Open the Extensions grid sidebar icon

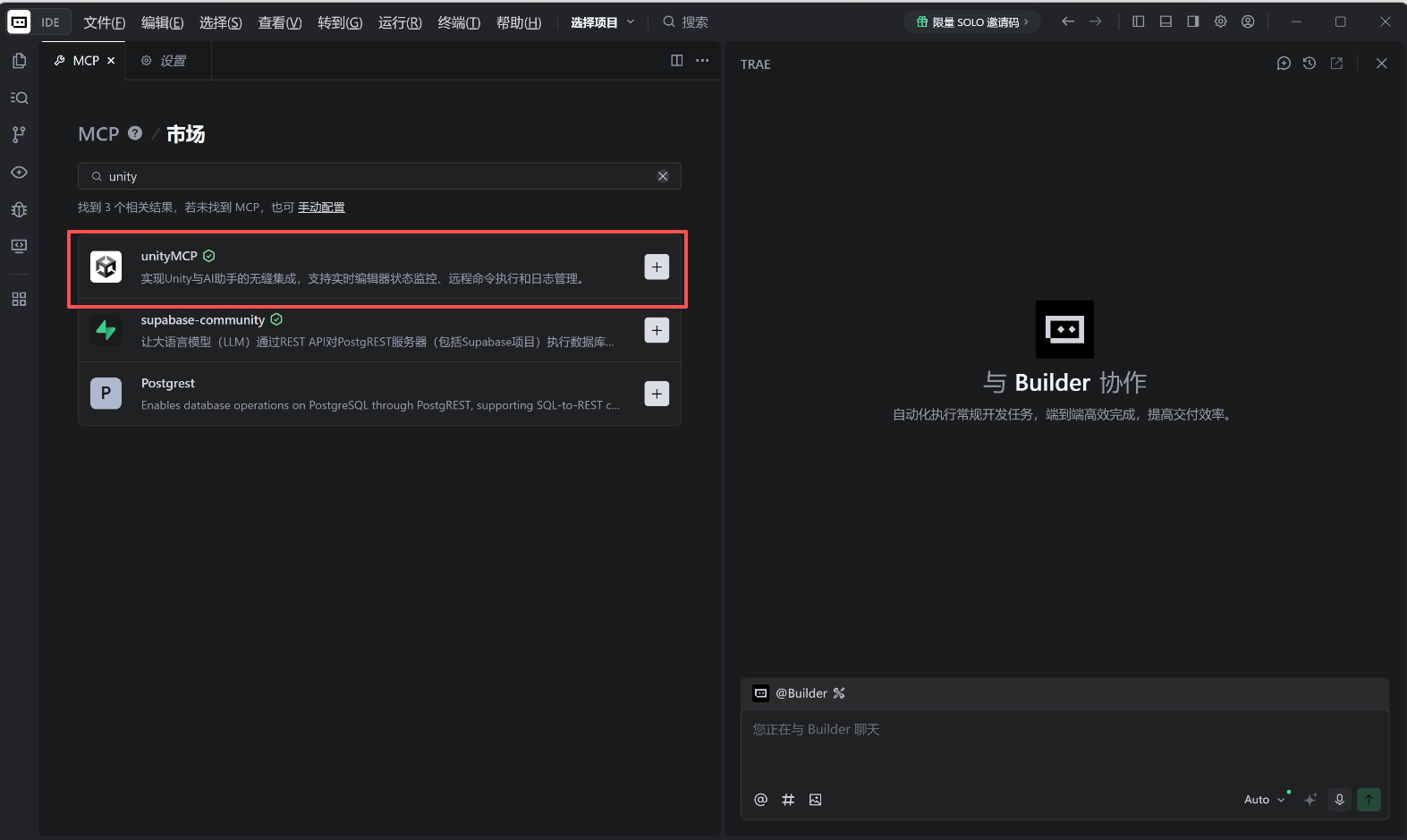19,299
